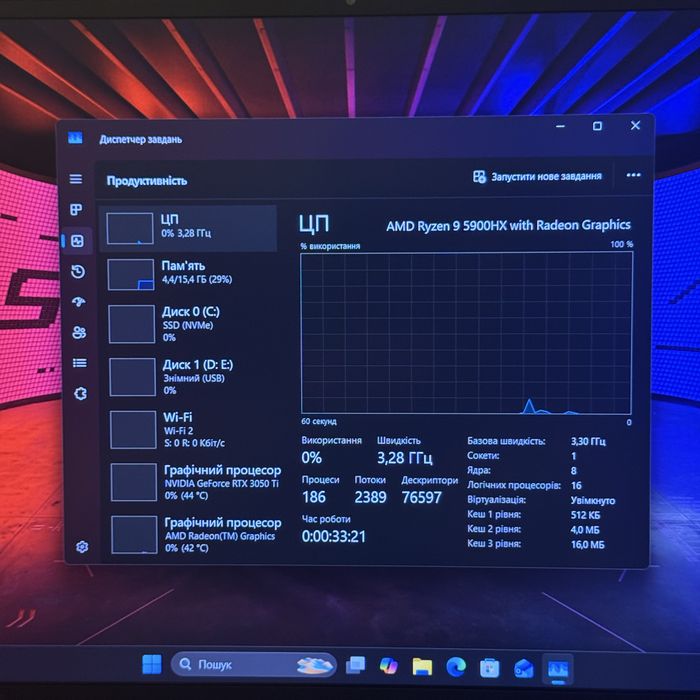Select the Performance page icon
Viewport: 700px width, 700px height.
[x=77, y=241]
